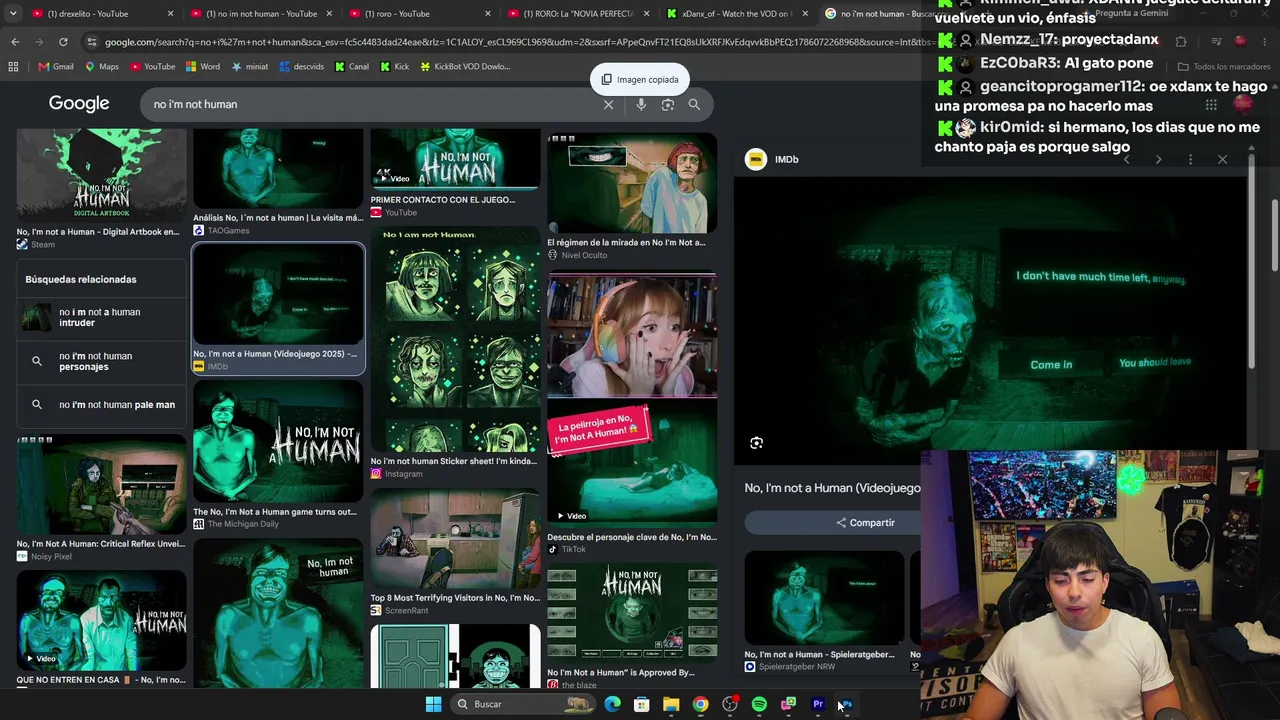Open the preview title 'No, I'm not a Human (Videojuego'

[832, 488]
